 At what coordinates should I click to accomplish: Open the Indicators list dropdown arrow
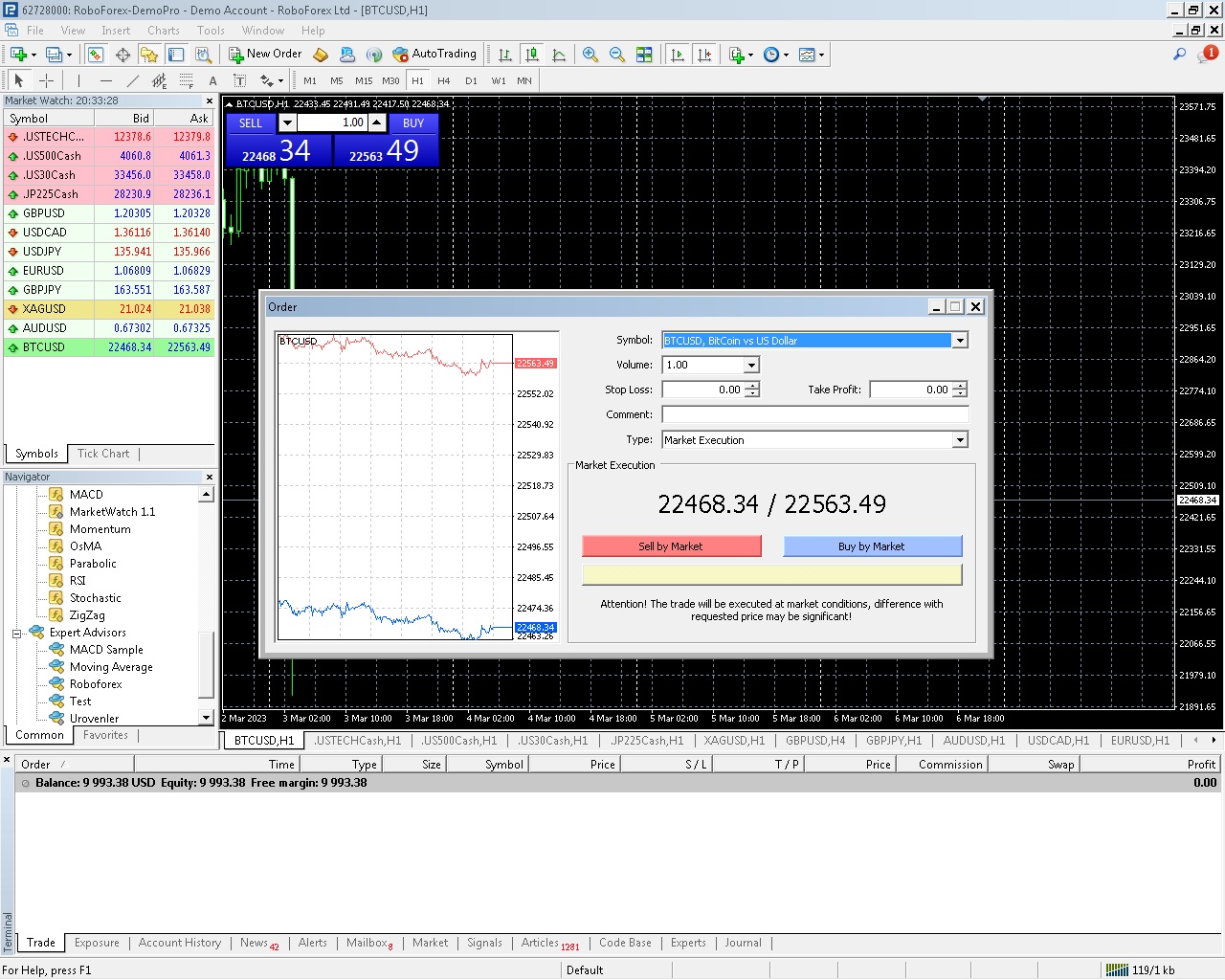tap(751, 55)
